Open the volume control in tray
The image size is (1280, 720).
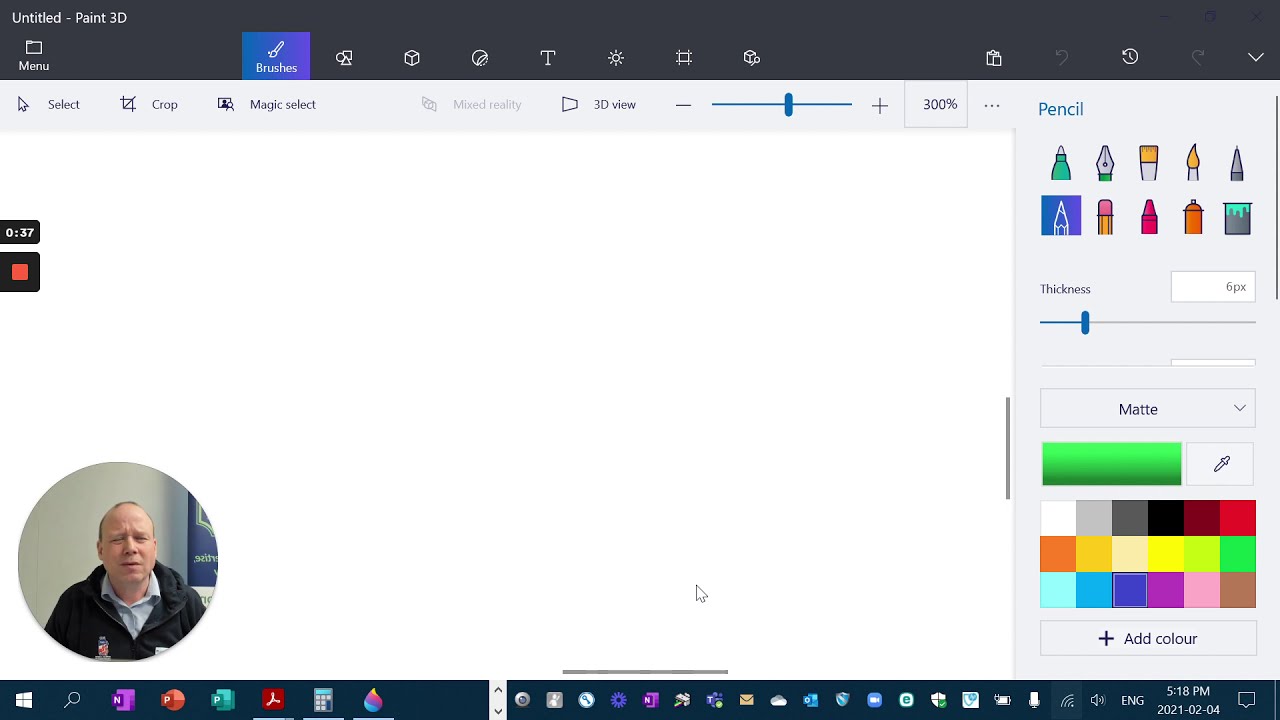coord(1098,700)
